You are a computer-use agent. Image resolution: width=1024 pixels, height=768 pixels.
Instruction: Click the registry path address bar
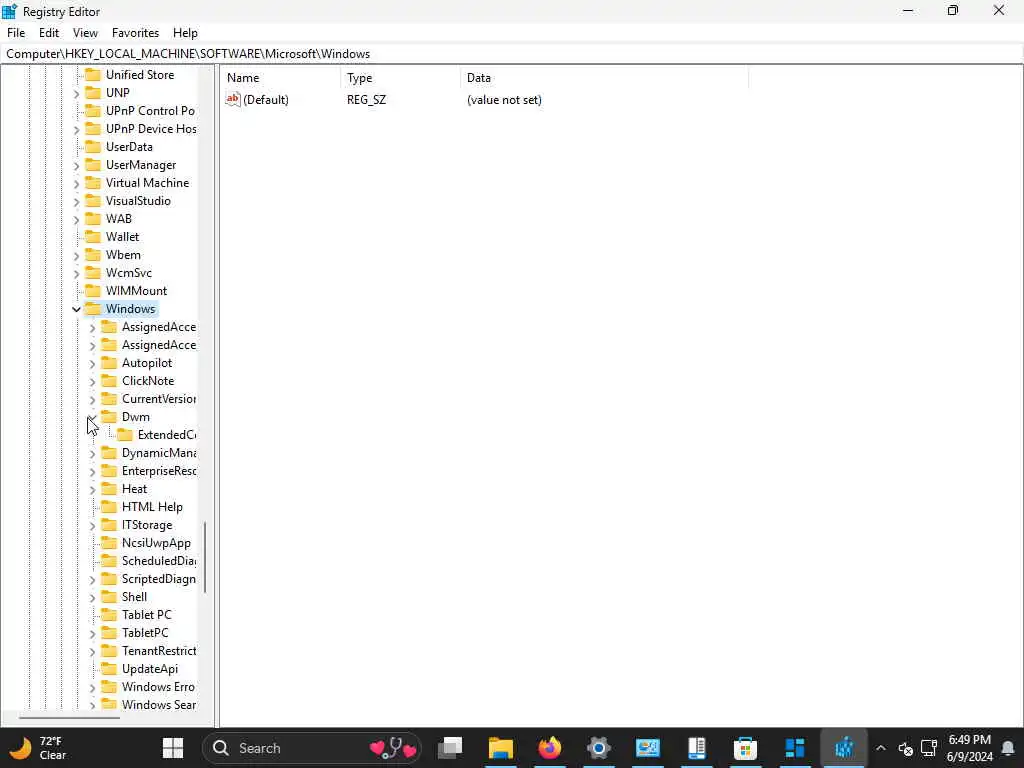tap(512, 54)
